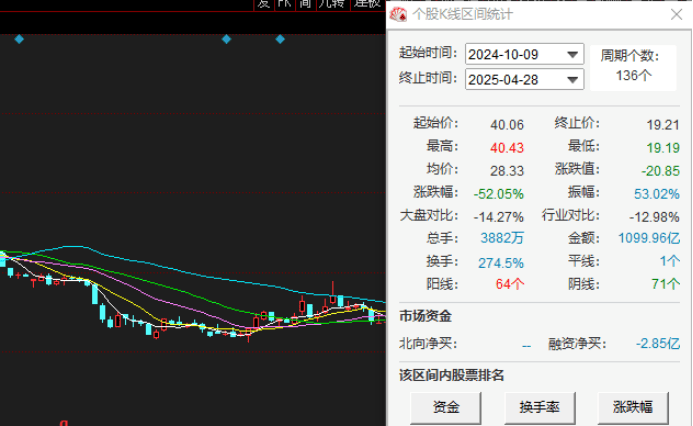Click the 阴线 count 71个
The width and height of the screenshot is (693, 426).
(x=666, y=284)
